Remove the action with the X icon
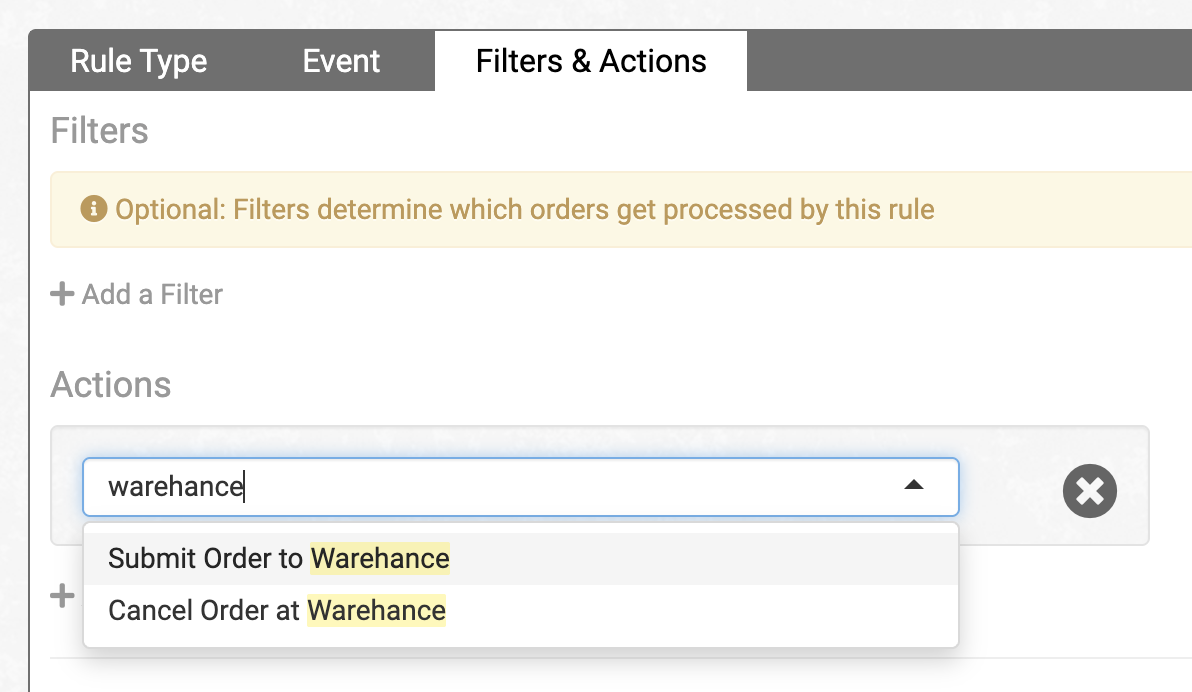Viewport: 1192px width, 692px height. [1089, 491]
